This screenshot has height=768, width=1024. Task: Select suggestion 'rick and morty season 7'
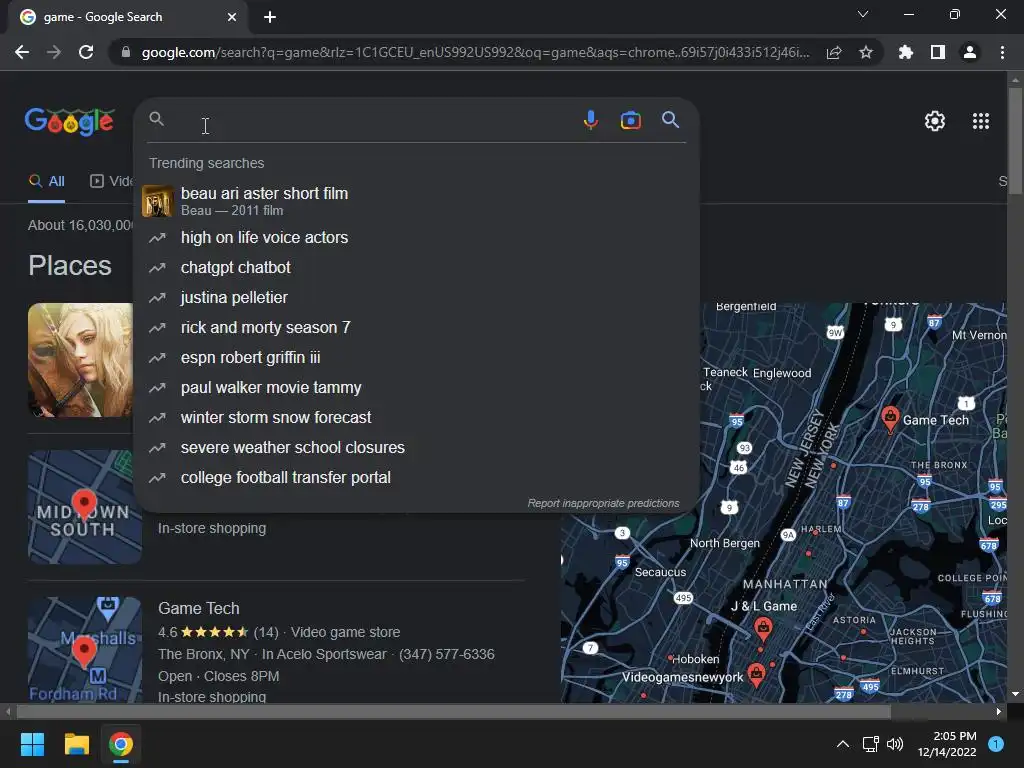pos(417,328)
